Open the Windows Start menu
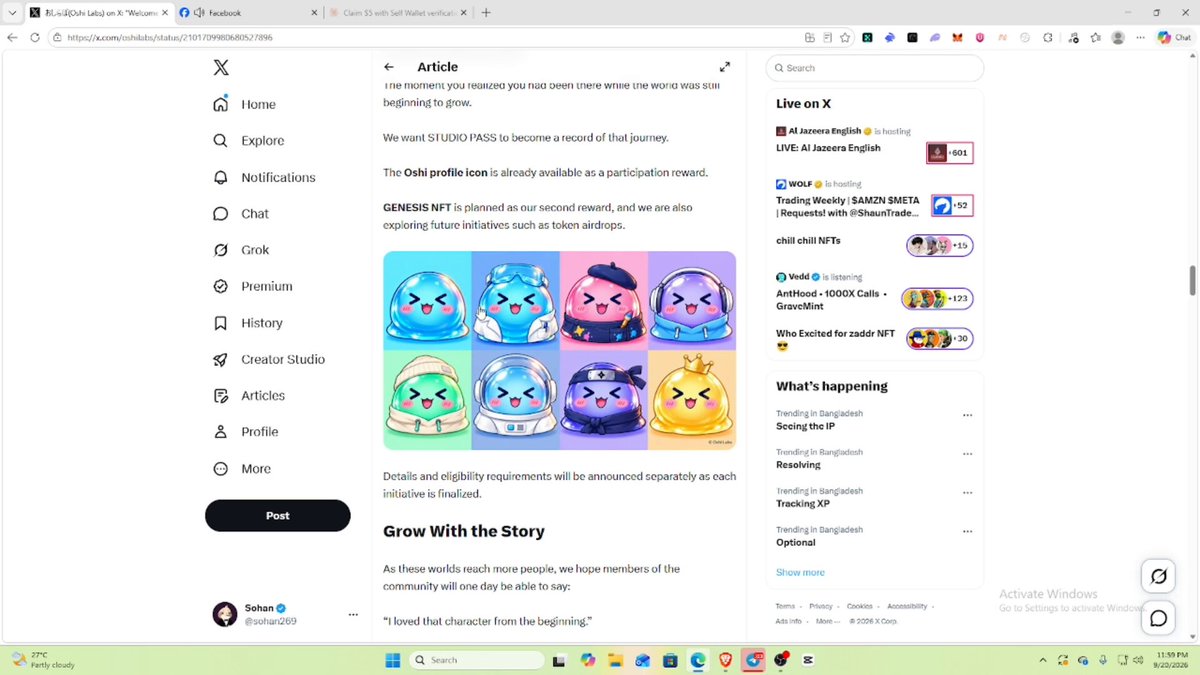Image resolution: width=1200 pixels, height=675 pixels. (393, 660)
